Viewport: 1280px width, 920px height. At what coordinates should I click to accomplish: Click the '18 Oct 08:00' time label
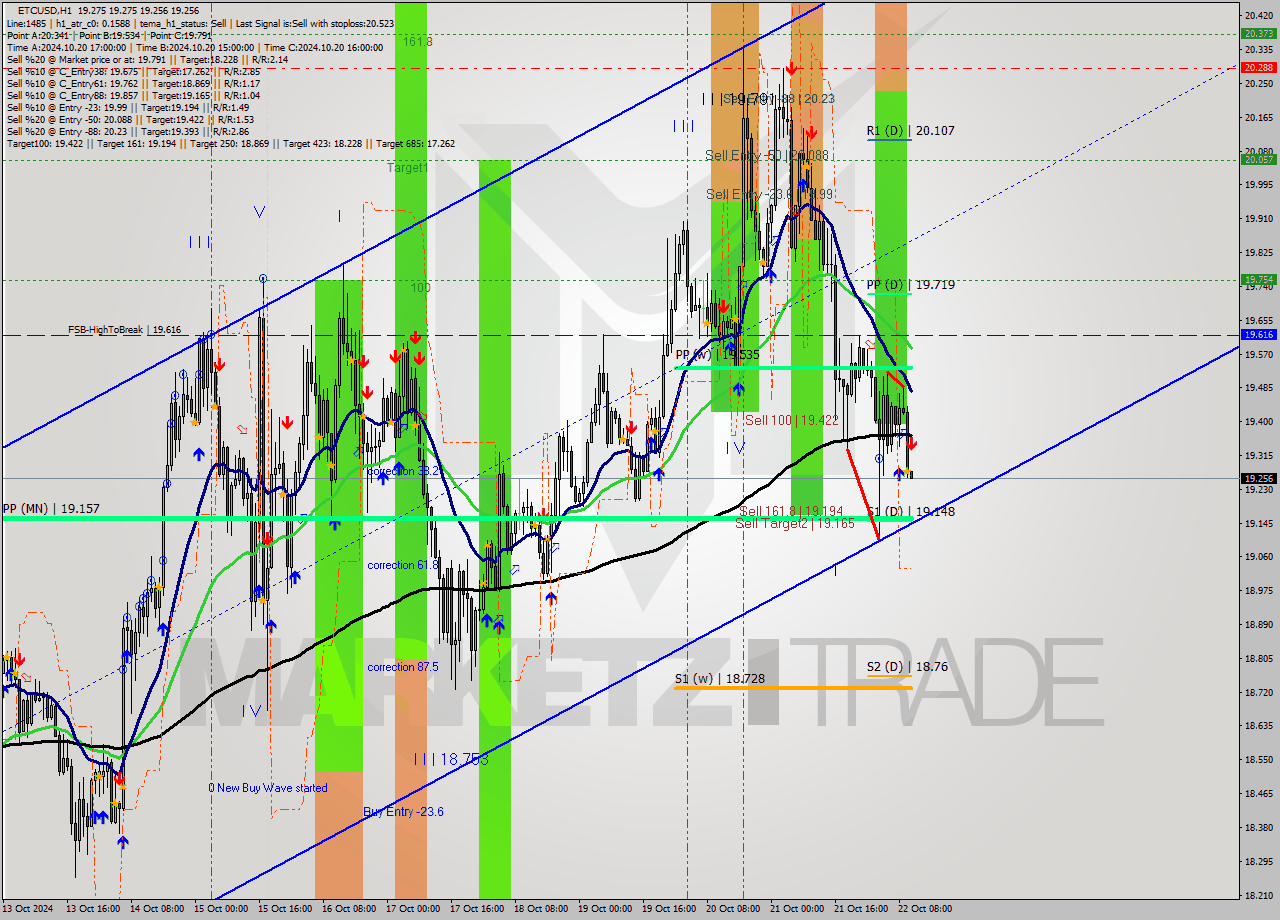[541, 909]
